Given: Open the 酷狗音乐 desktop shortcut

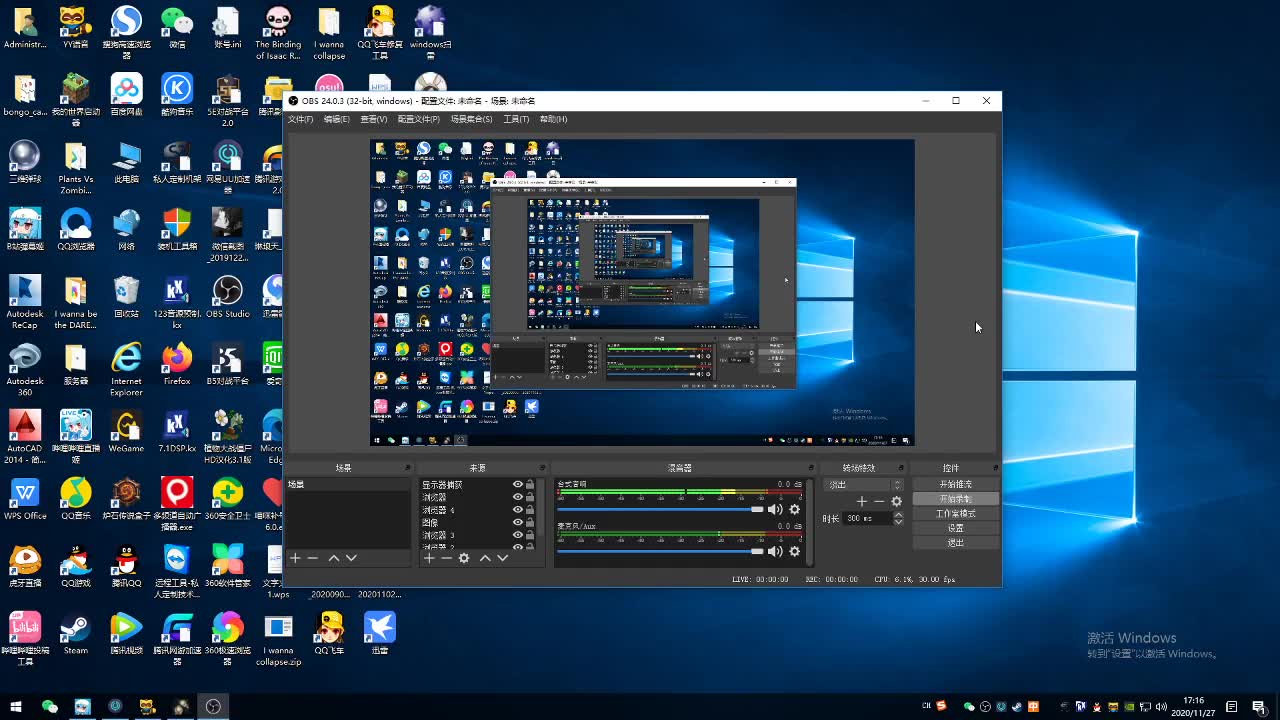Looking at the screenshot, I should point(177,95).
